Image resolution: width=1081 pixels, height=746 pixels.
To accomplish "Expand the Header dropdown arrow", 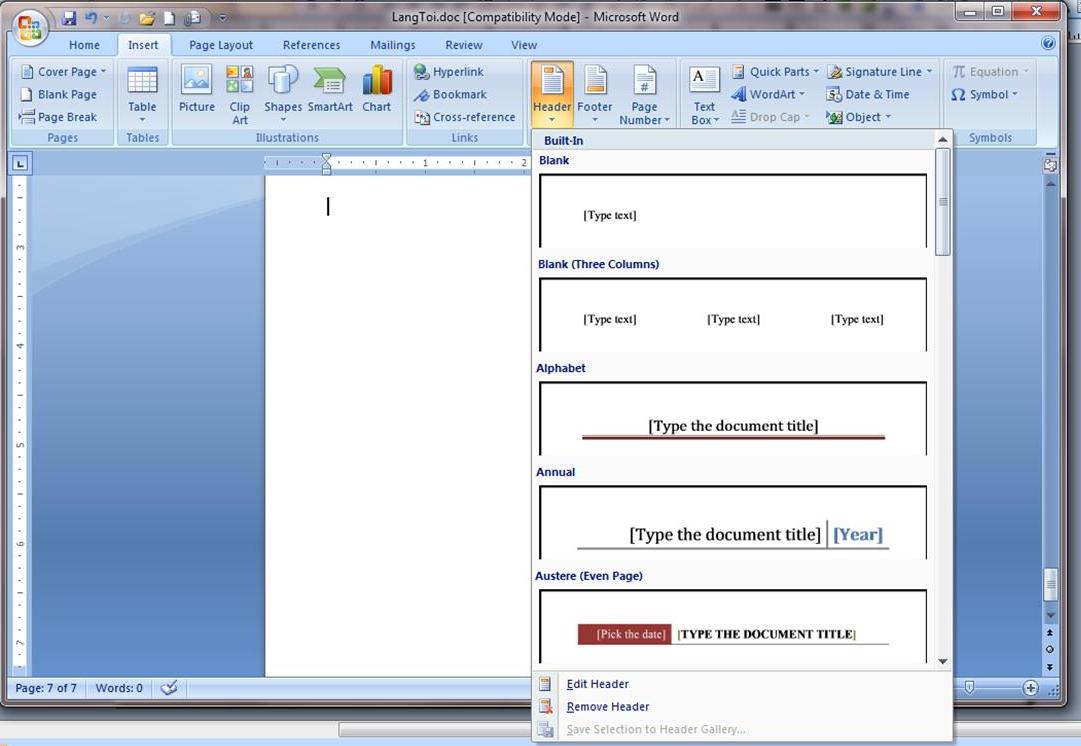I will pyautogui.click(x=552, y=120).
